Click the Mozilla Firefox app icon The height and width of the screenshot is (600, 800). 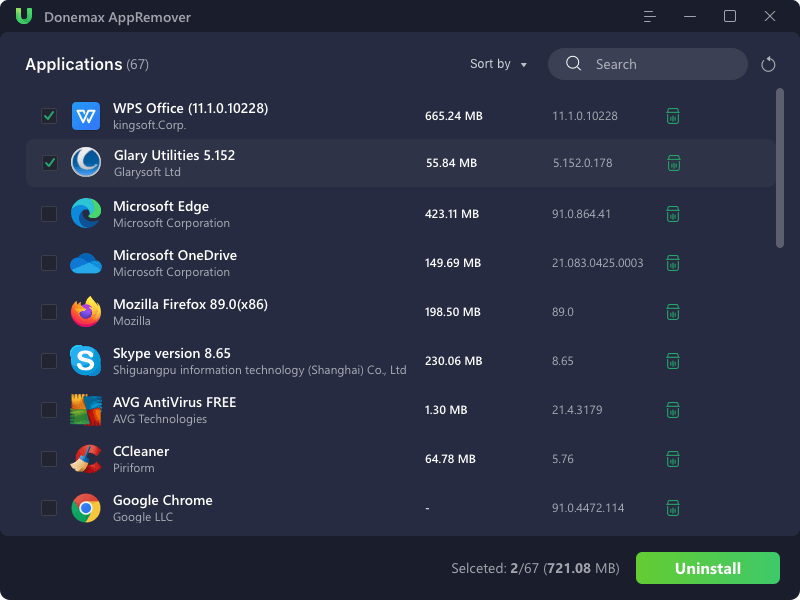click(x=86, y=312)
